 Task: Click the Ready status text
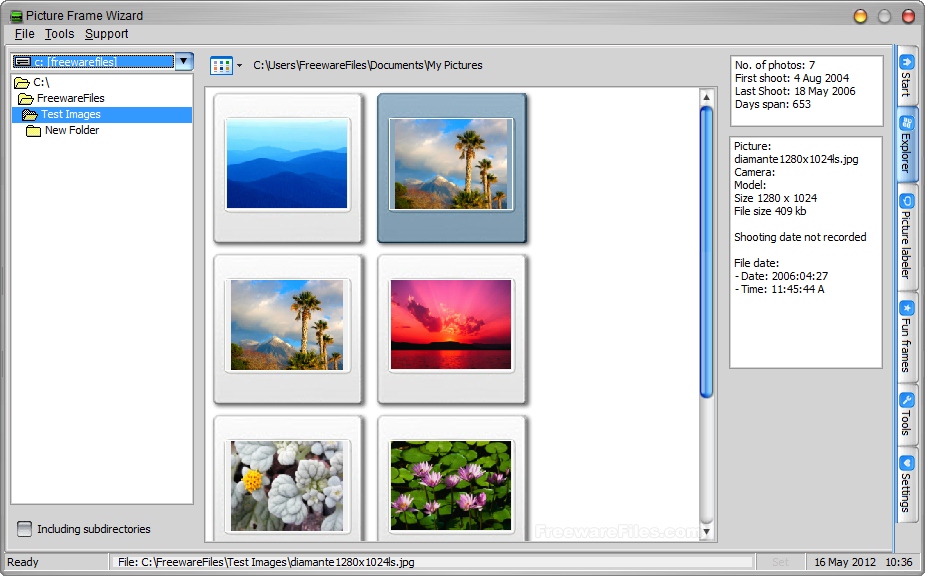22,562
